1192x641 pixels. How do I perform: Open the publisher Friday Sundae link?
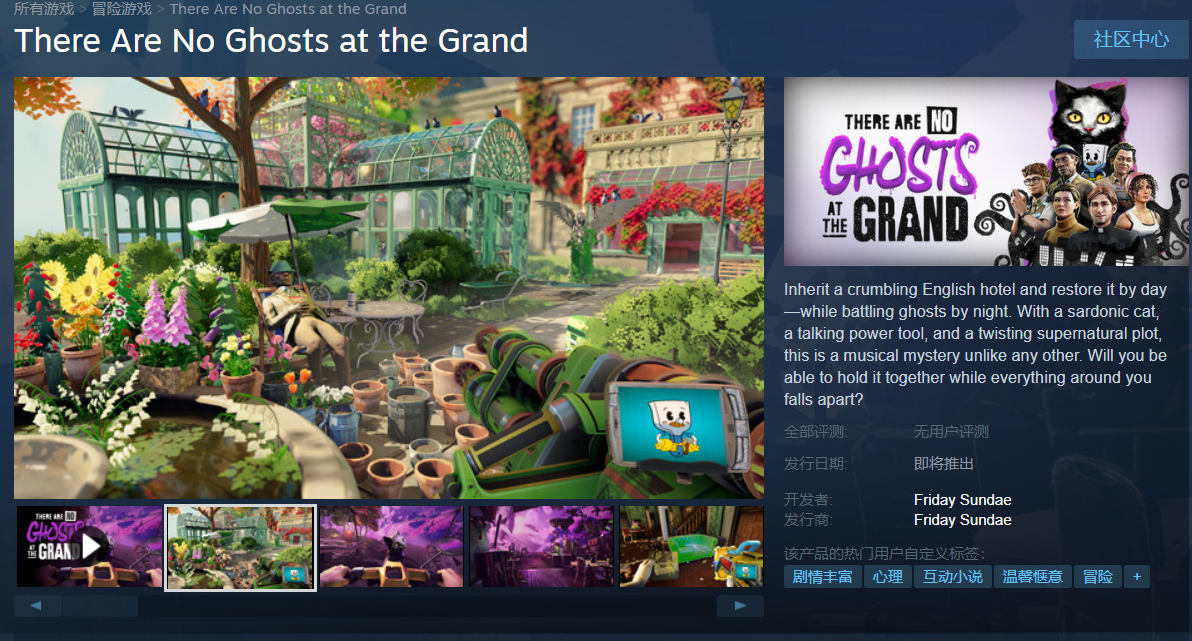[962, 520]
